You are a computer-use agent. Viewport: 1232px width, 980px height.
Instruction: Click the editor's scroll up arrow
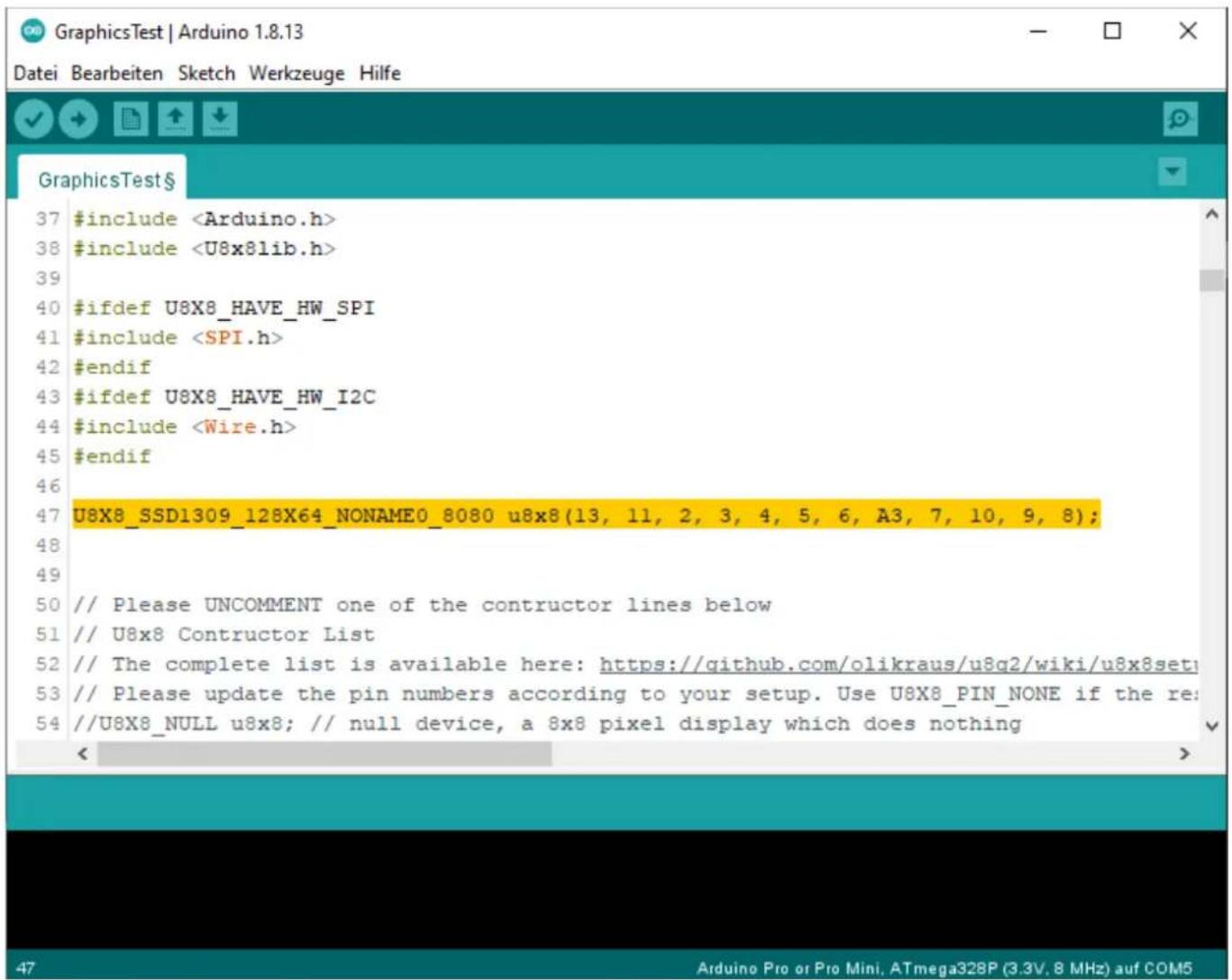pyautogui.click(x=1211, y=215)
